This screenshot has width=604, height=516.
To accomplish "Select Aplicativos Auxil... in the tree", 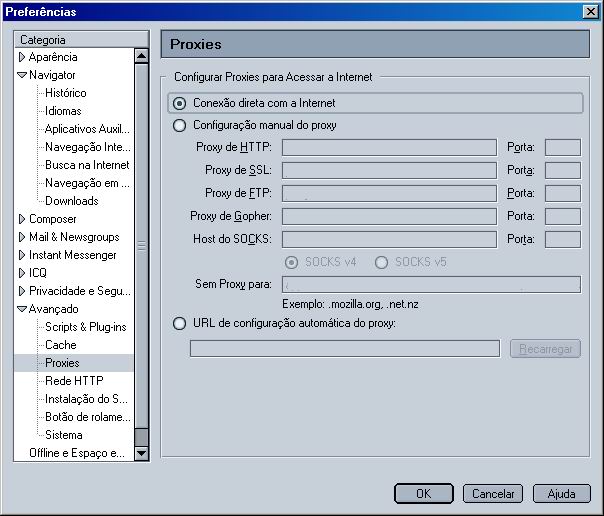I will tap(87, 129).
